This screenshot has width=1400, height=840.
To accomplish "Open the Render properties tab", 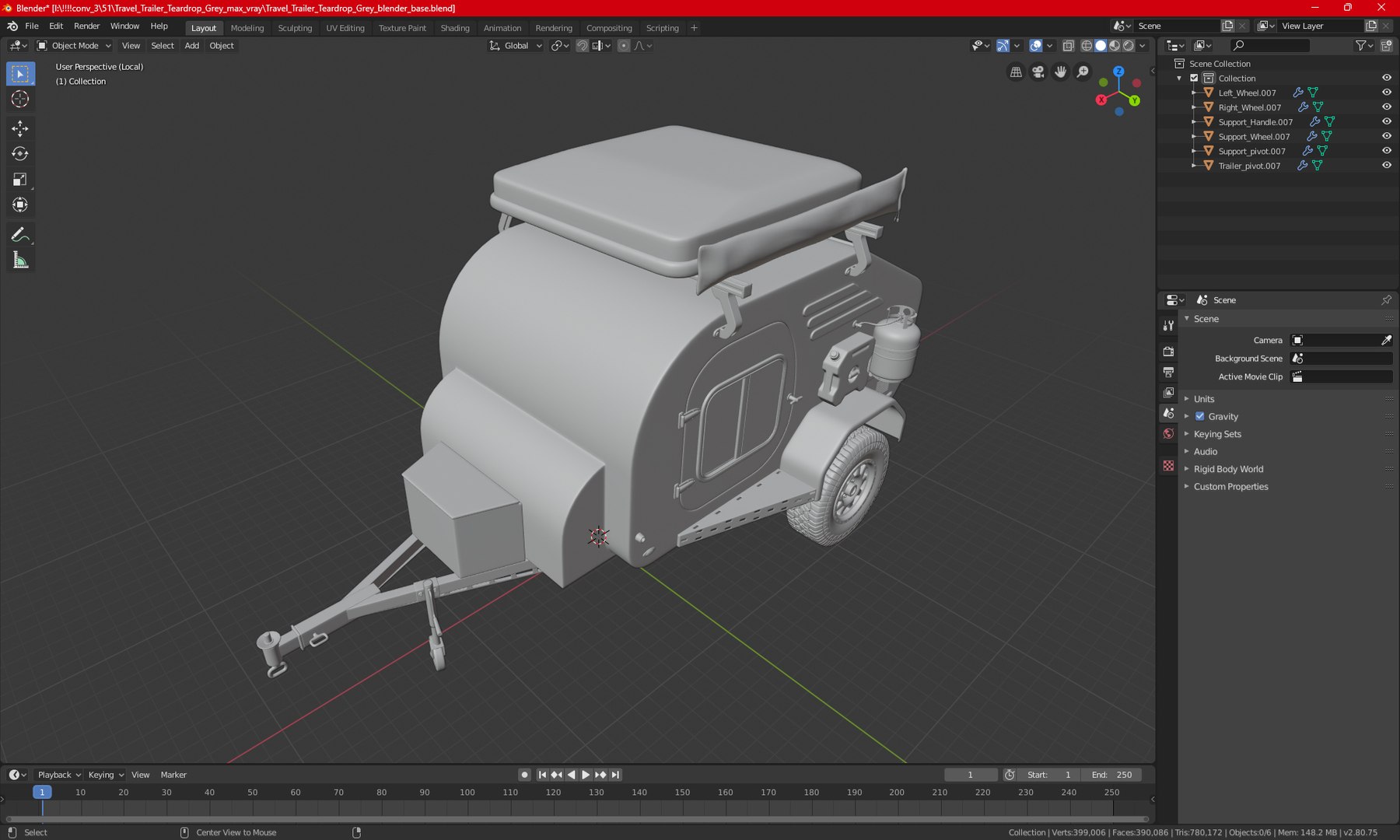I will 1168,352.
